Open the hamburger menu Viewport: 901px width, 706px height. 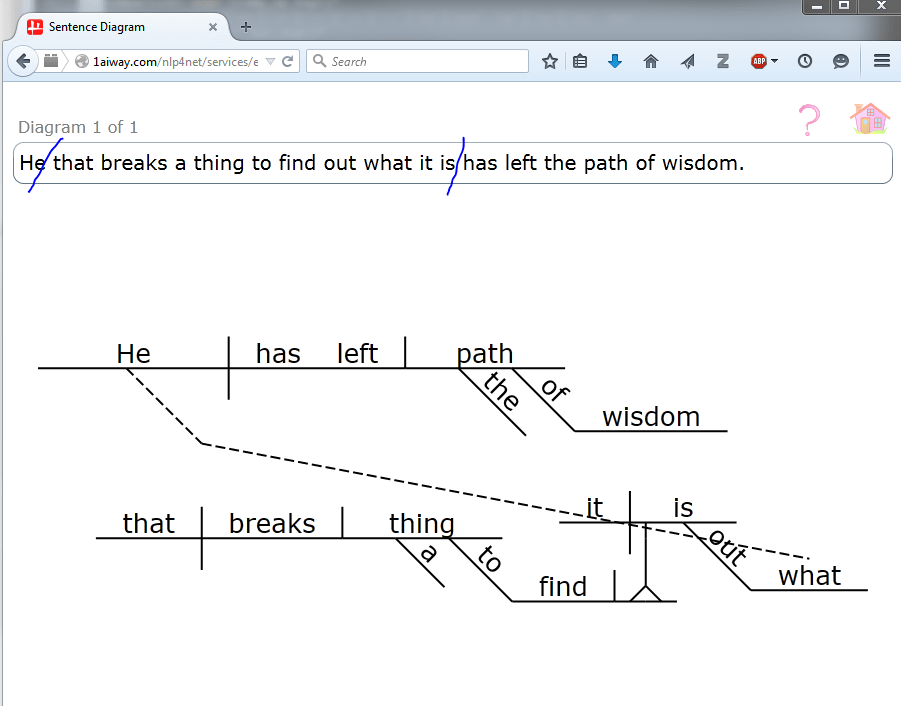pyautogui.click(x=881, y=61)
